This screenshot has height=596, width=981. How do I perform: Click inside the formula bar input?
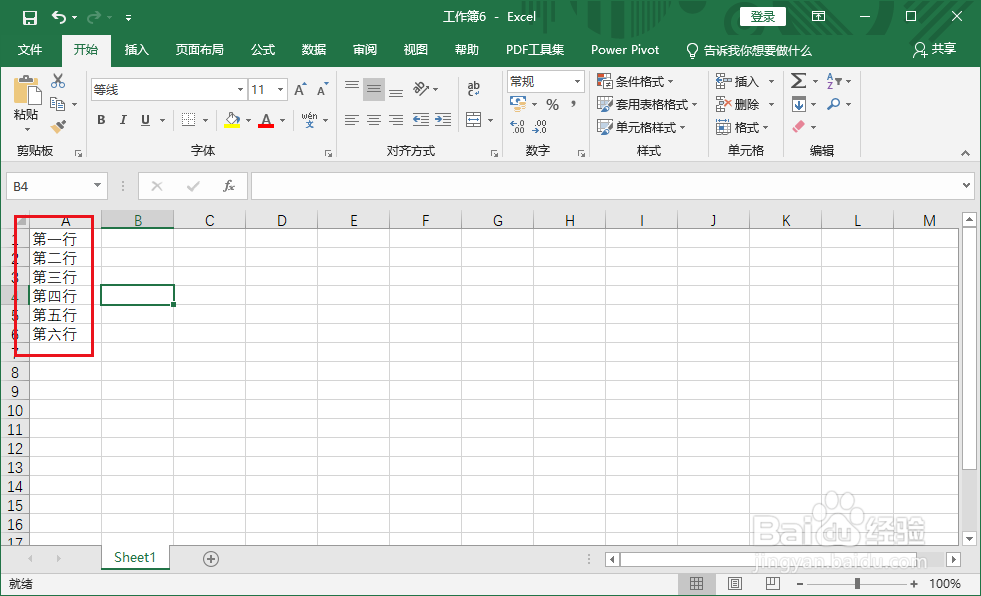coord(605,186)
